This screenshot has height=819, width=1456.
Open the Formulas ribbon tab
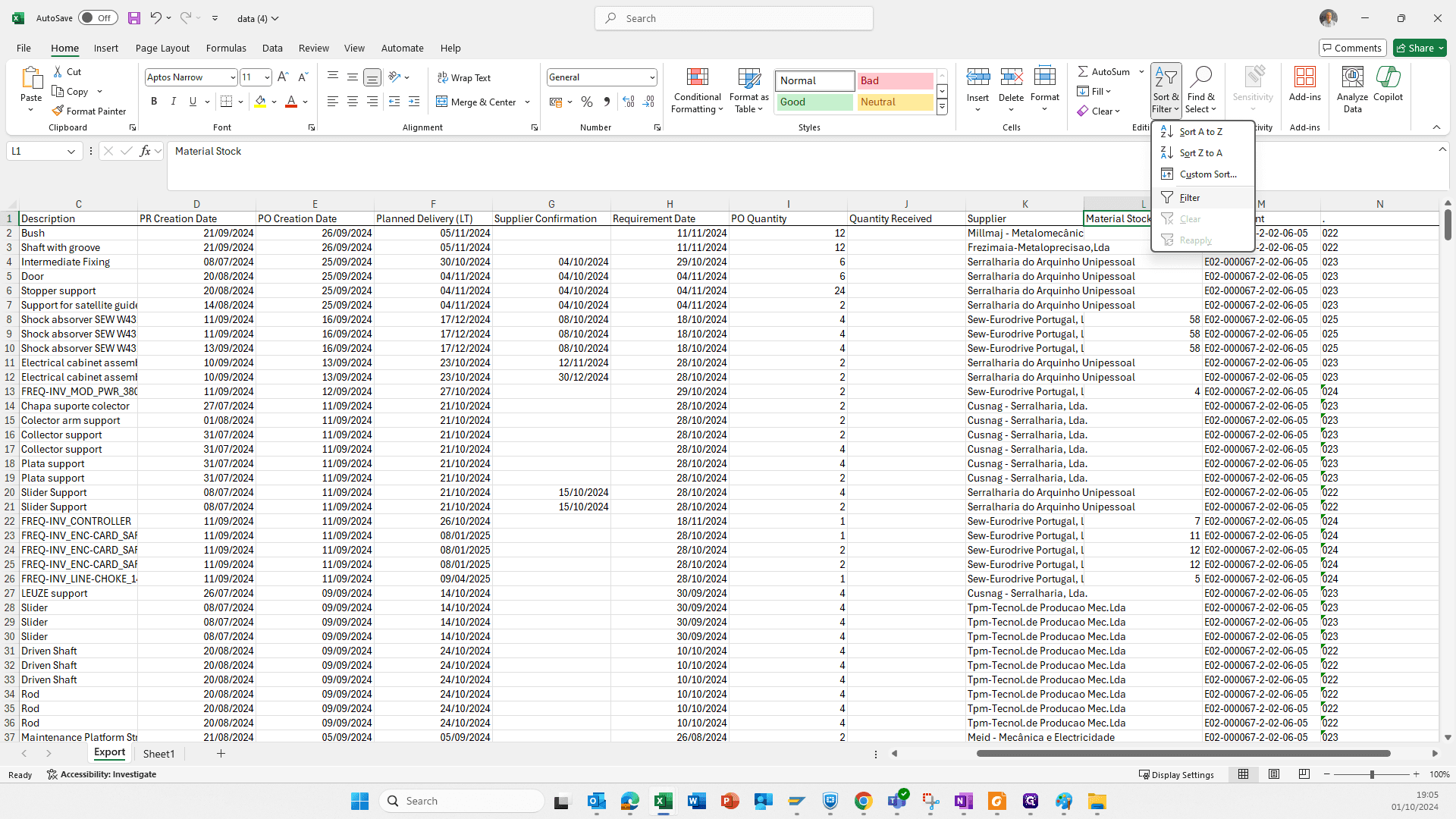[226, 48]
